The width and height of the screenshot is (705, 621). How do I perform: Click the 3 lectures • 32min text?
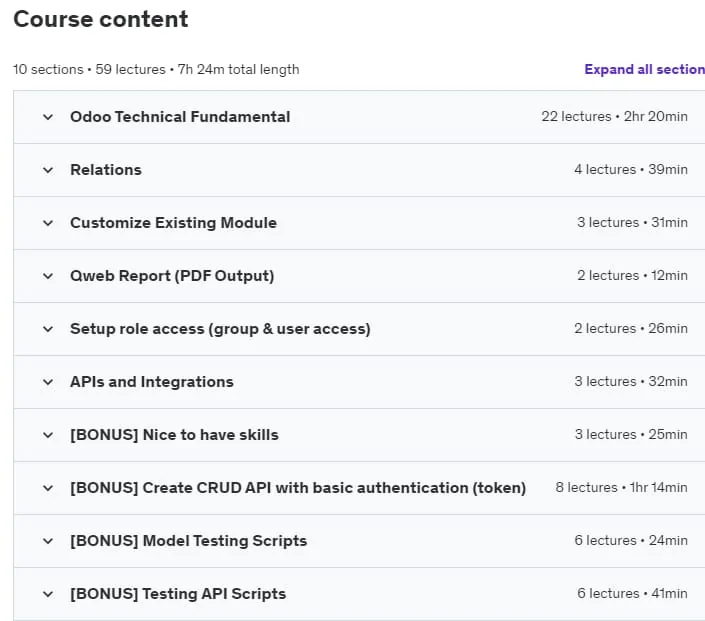(631, 382)
